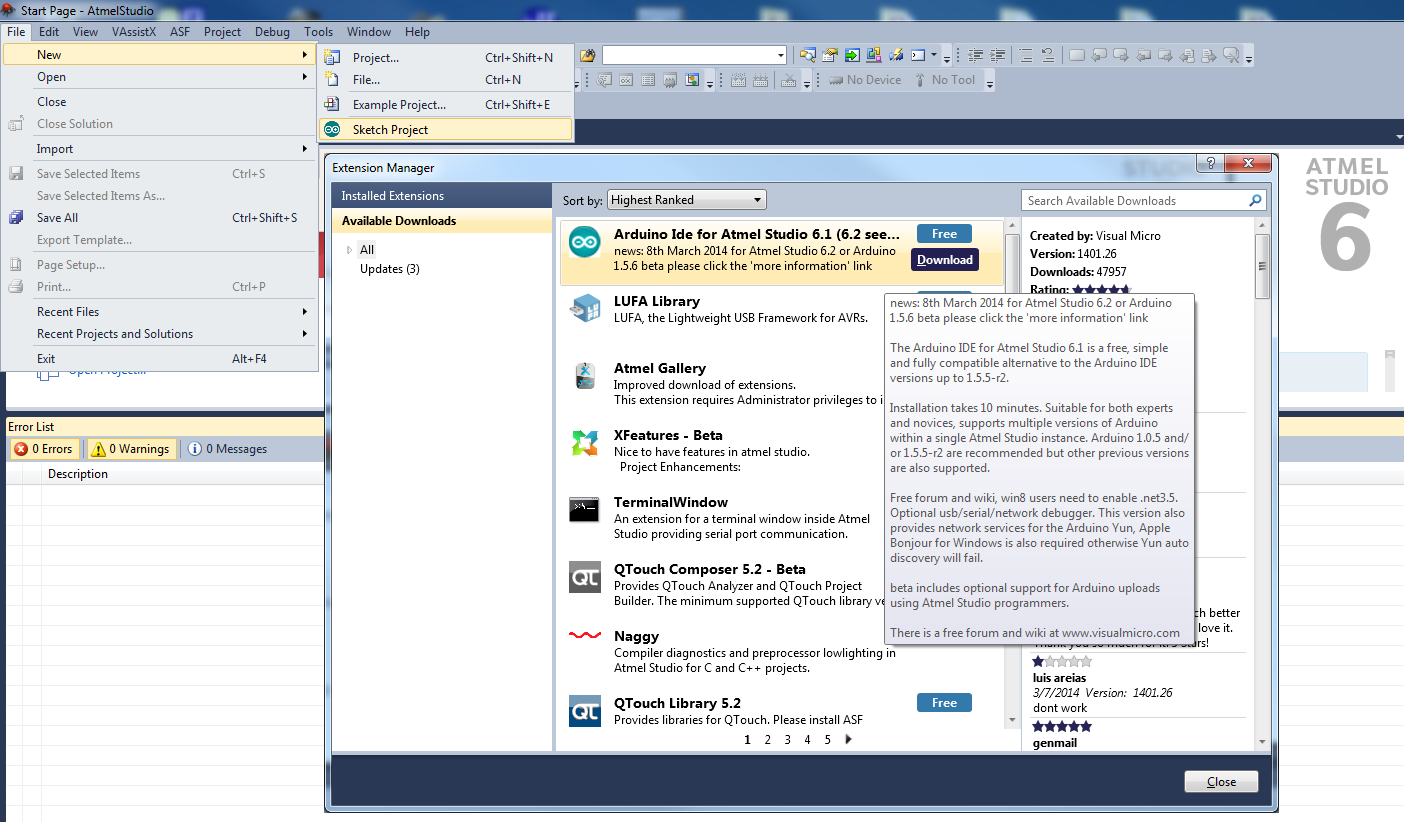Click the increase indent toolbar icon
Screen dimensions: 1404x822
tap(997, 55)
